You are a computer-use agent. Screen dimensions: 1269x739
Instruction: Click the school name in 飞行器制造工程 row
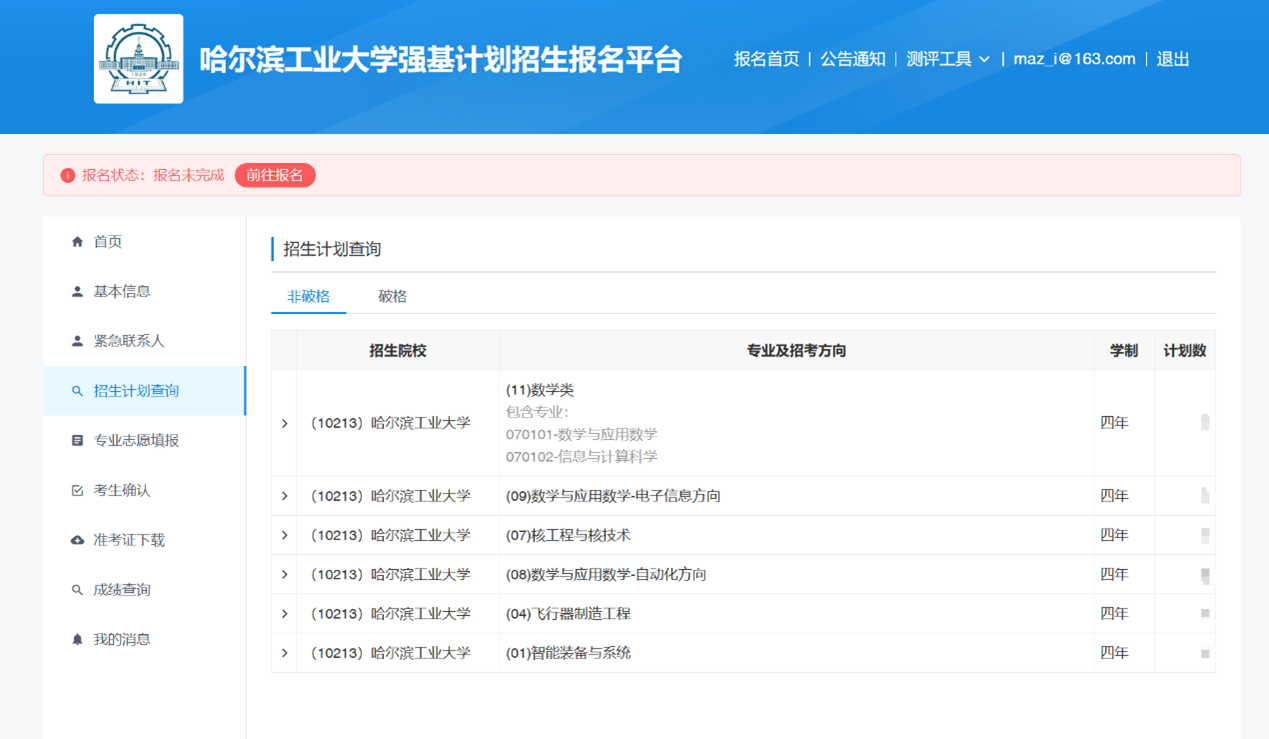click(x=390, y=613)
